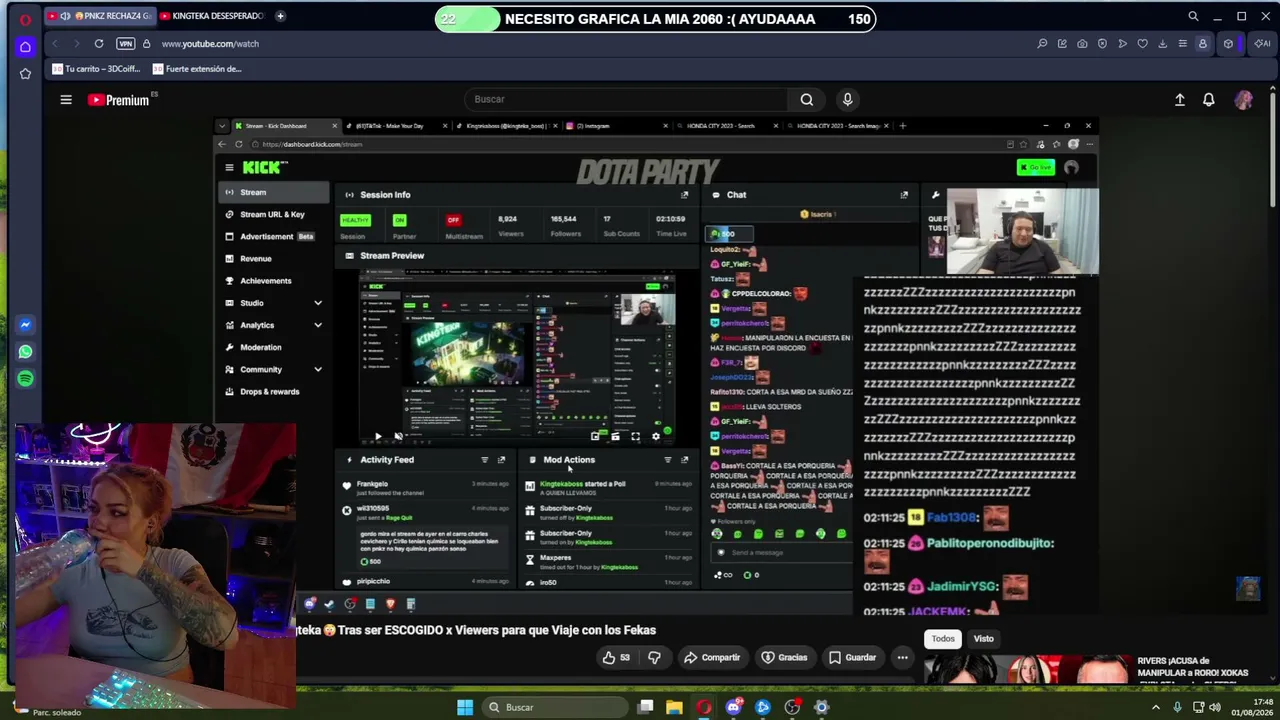Open Discord from the taskbar
The width and height of the screenshot is (1280, 720).
pos(734,708)
